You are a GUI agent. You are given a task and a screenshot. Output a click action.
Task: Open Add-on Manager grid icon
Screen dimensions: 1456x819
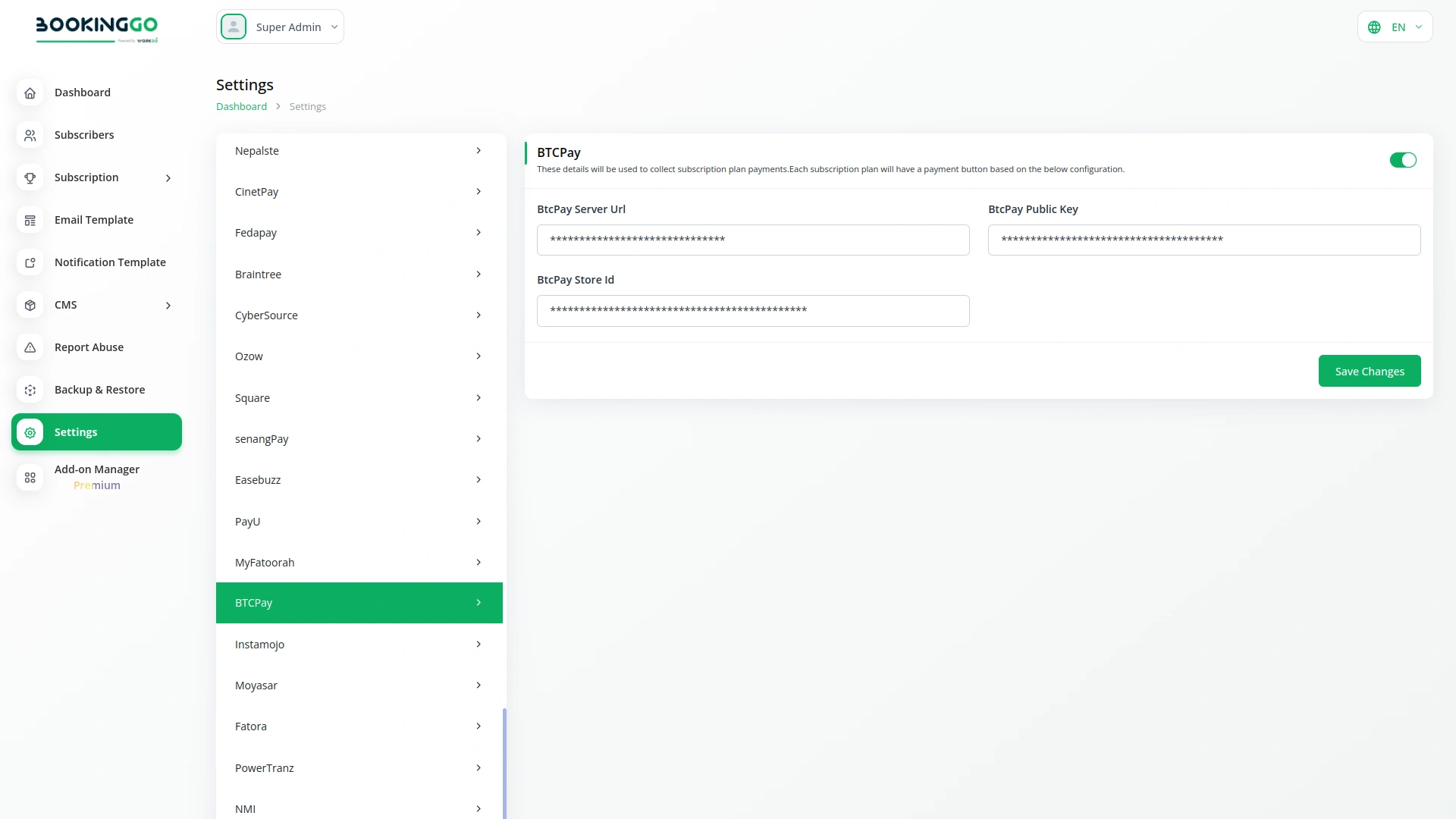pos(30,478)
